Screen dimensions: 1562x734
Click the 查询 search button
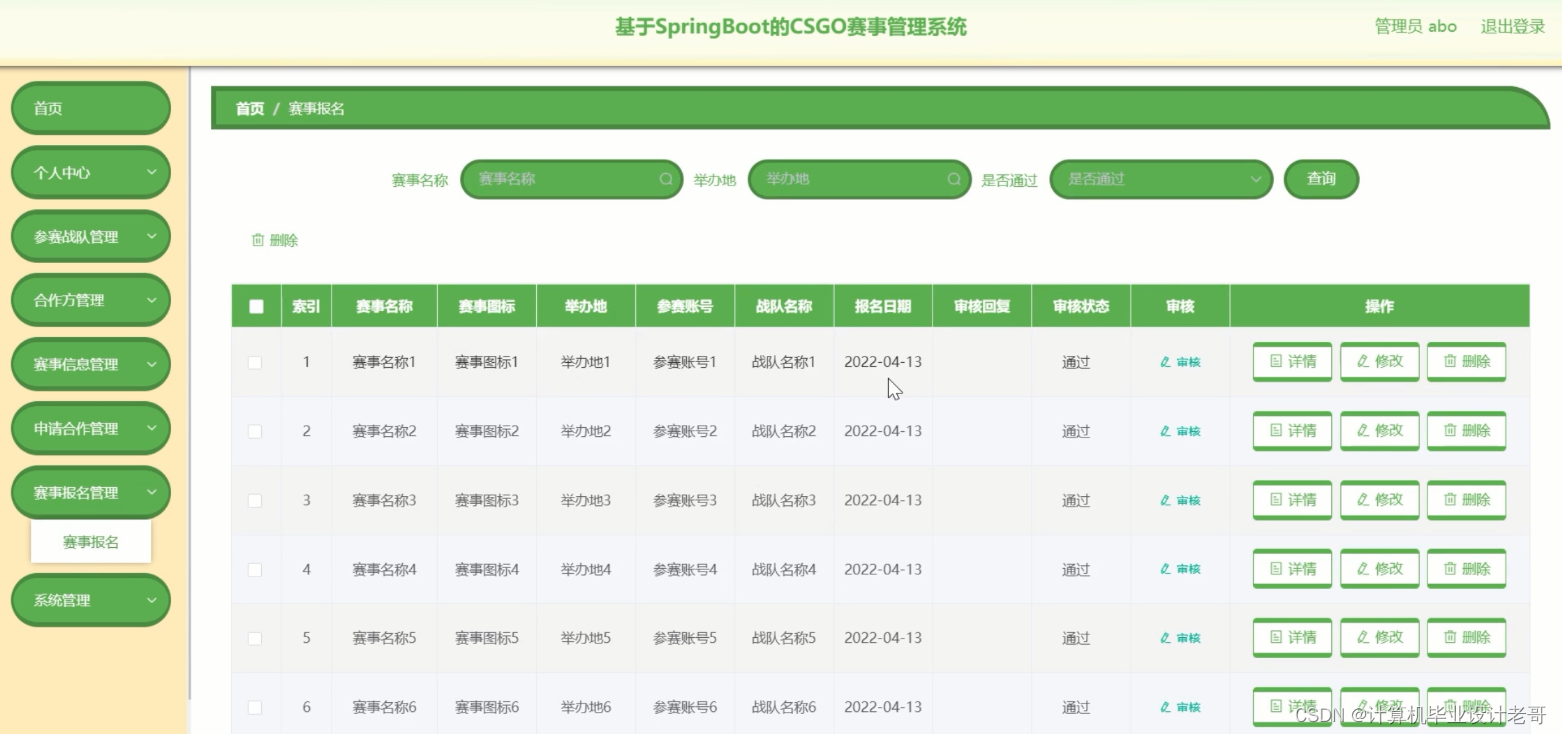pyautogui.click(x=1321, y=179)
